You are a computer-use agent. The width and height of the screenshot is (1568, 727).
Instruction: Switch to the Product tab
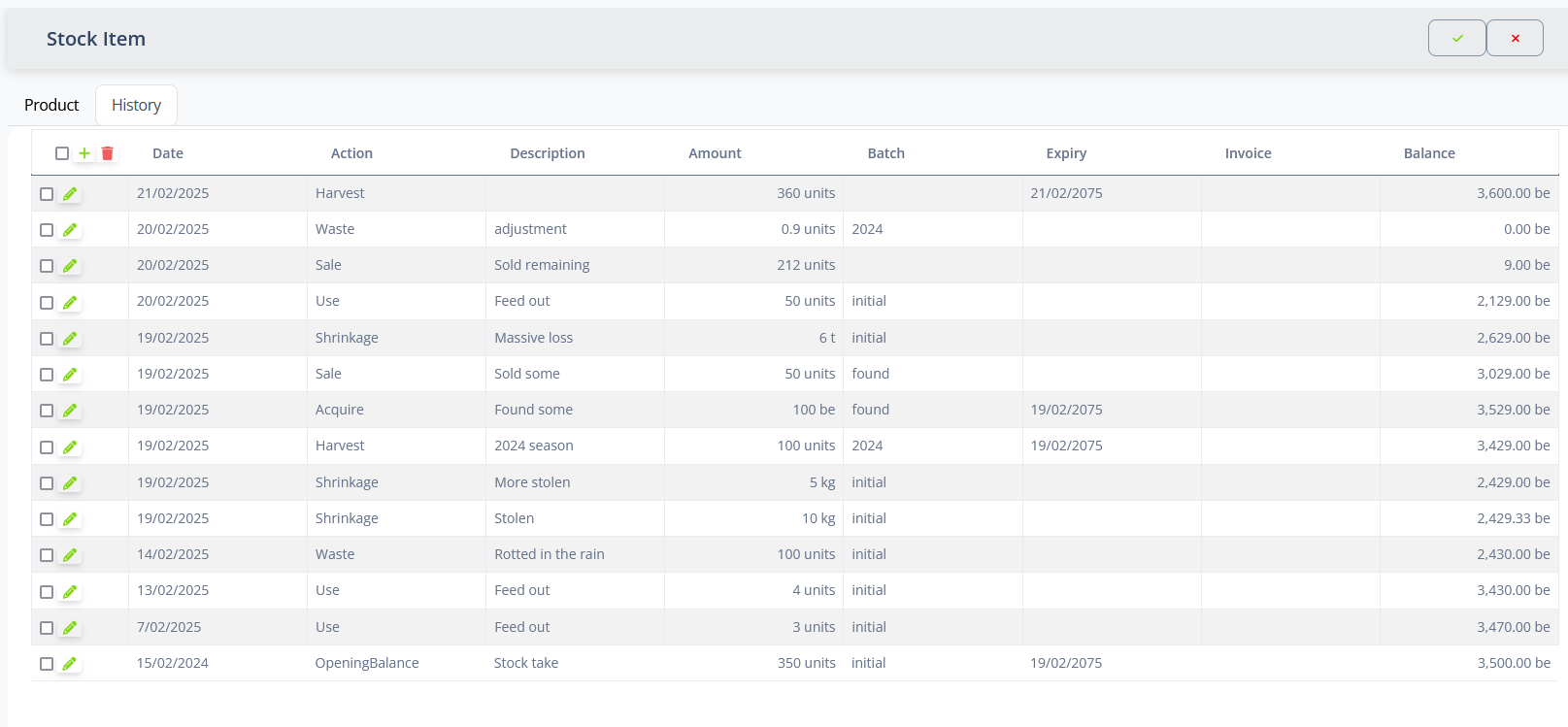[51, 105]
